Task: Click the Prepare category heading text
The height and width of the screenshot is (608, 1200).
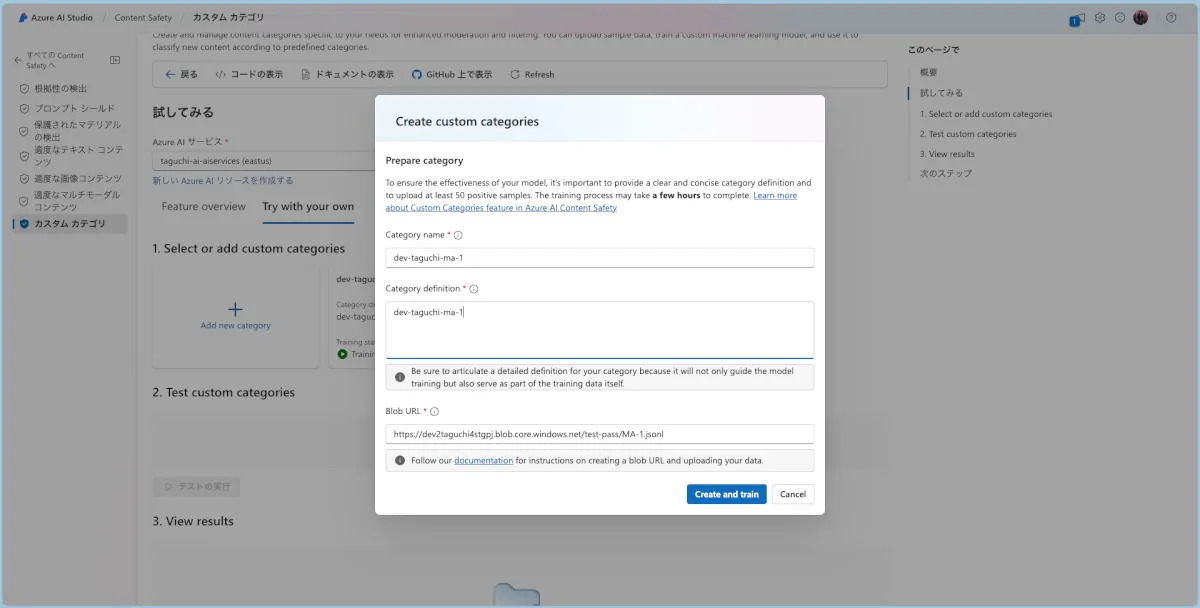Action: point(425,160)
